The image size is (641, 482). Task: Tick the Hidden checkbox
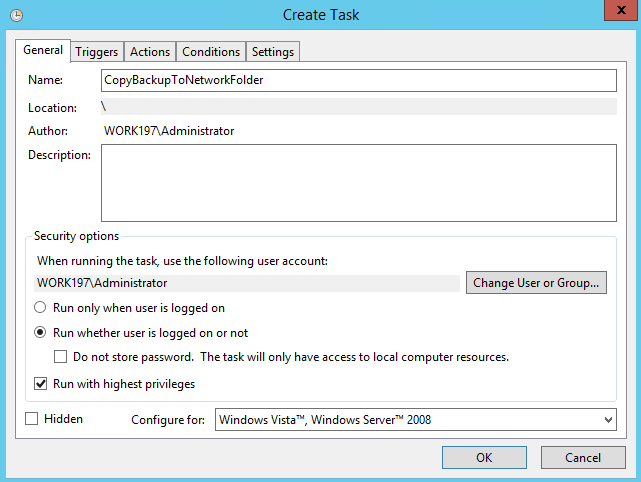(x=32, y=419)
